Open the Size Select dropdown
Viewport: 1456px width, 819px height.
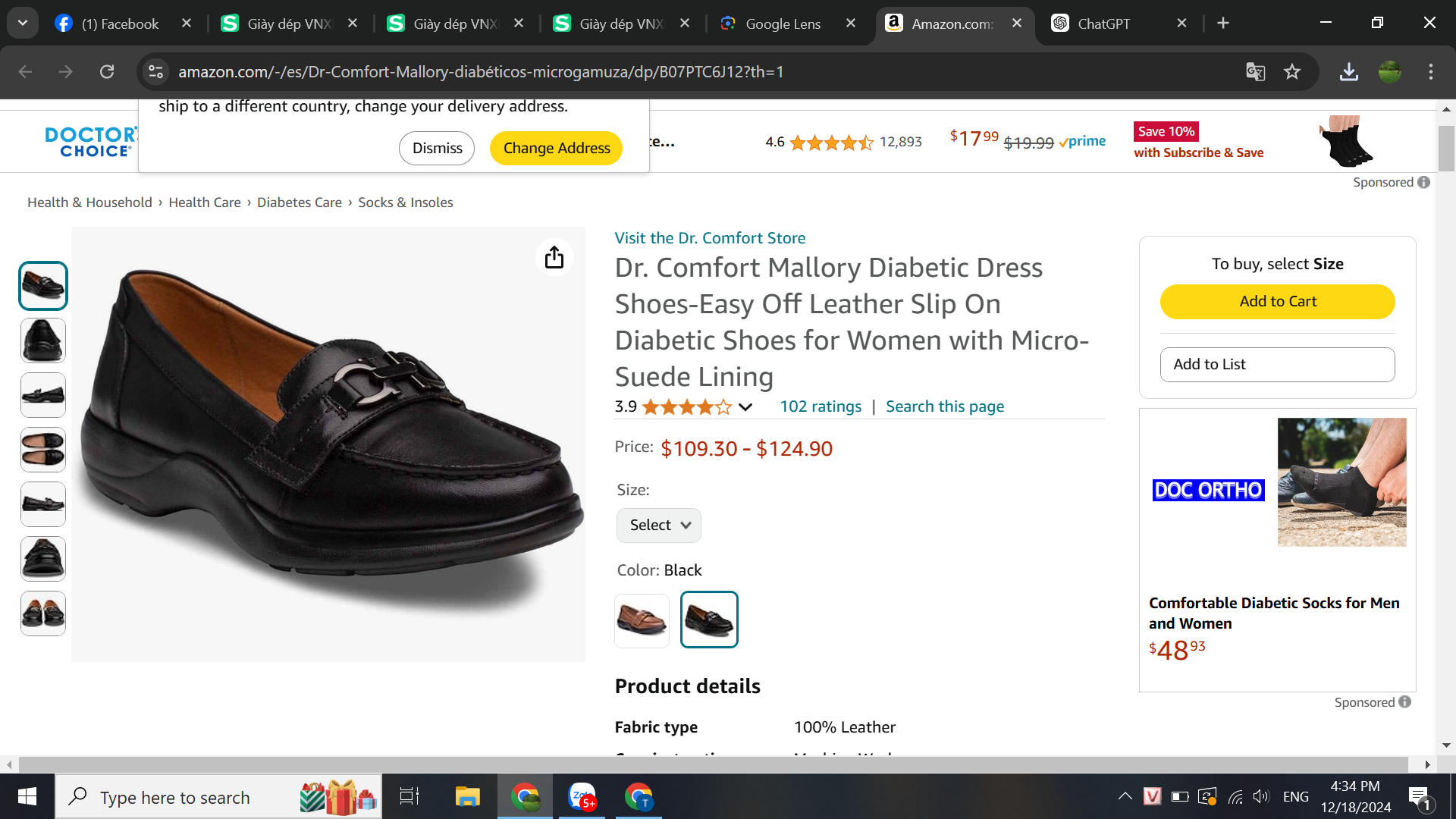pyautogui.click(x=658, y=526)
